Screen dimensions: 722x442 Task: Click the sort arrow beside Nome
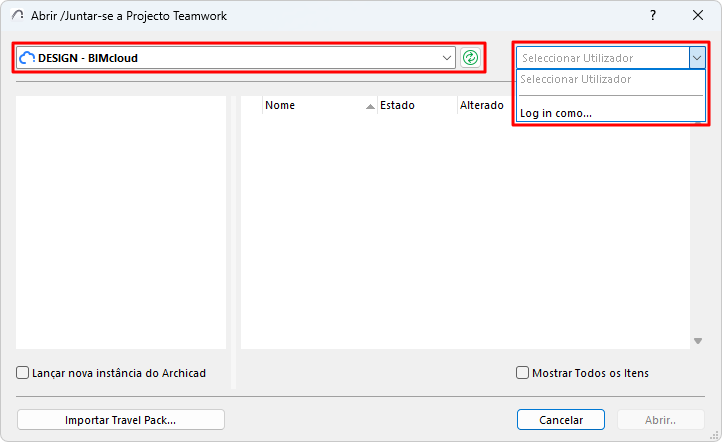pyautogui.click(x=370, y=105)
